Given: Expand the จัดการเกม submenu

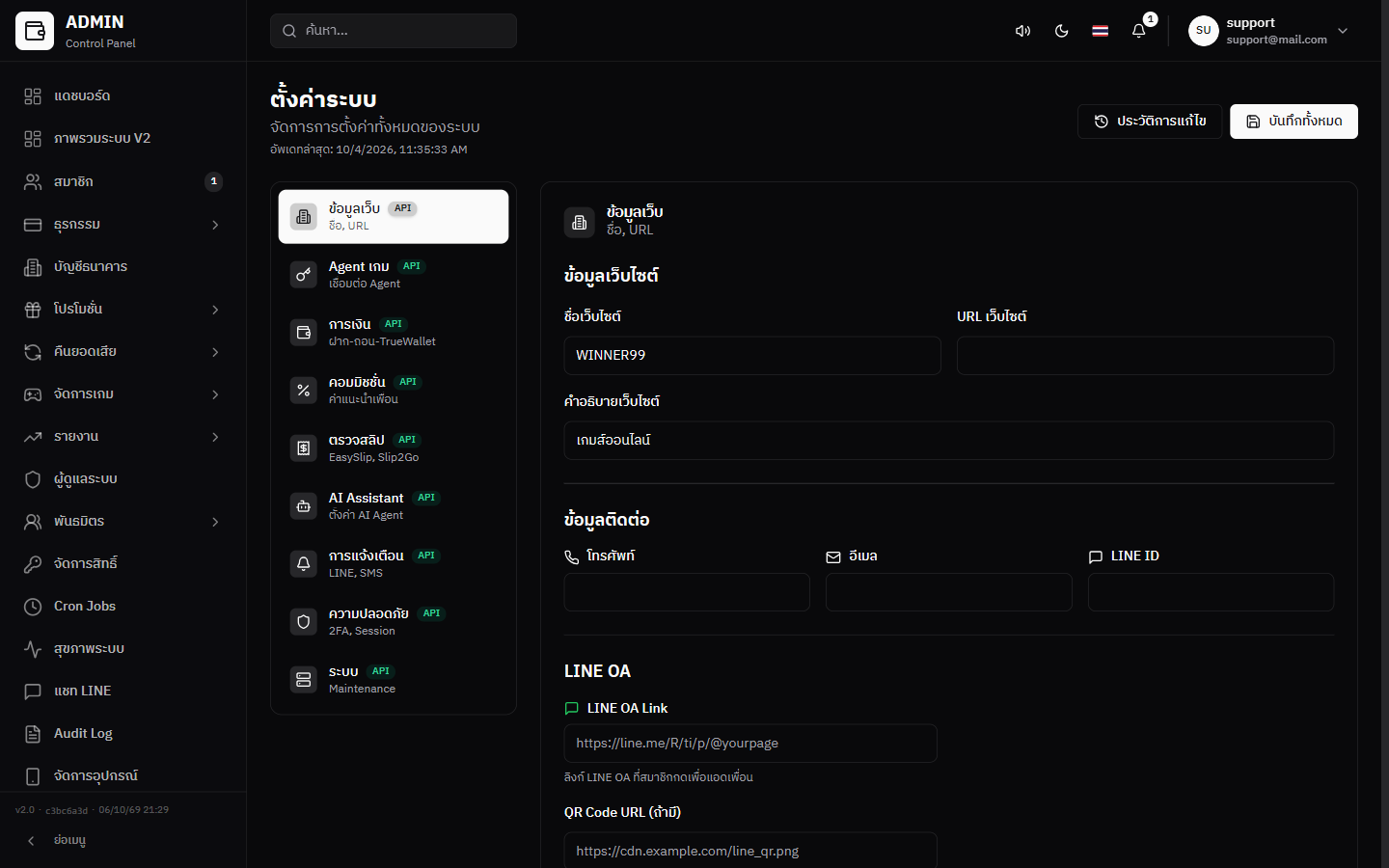Looking at the screenshot, I should (x=123, y=394).
